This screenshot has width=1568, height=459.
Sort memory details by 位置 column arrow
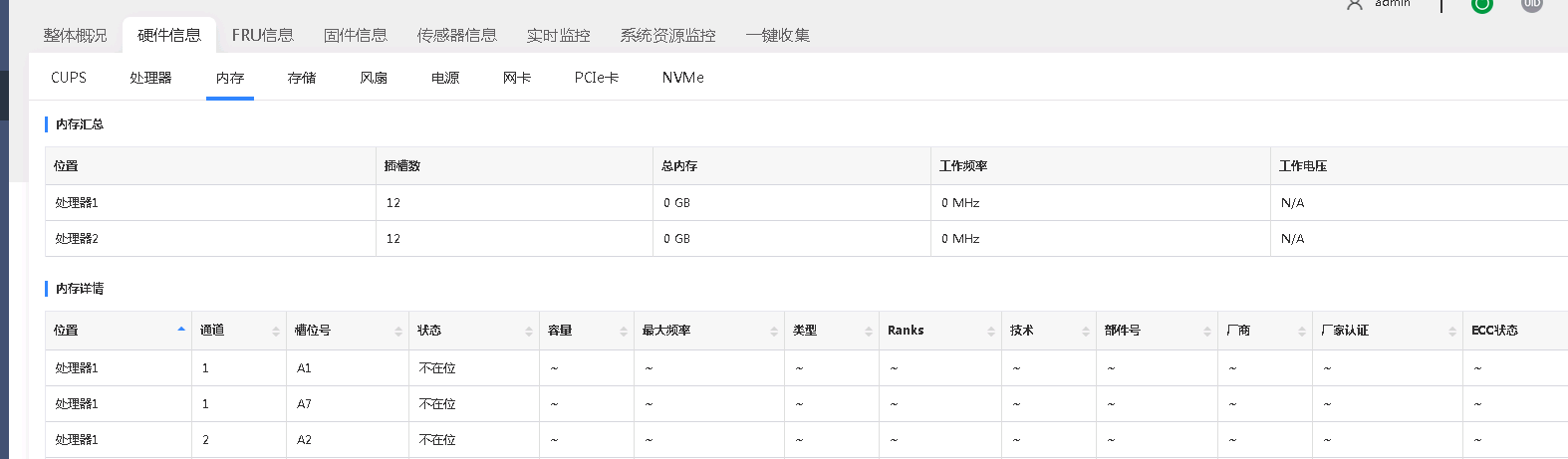point(181,330)
